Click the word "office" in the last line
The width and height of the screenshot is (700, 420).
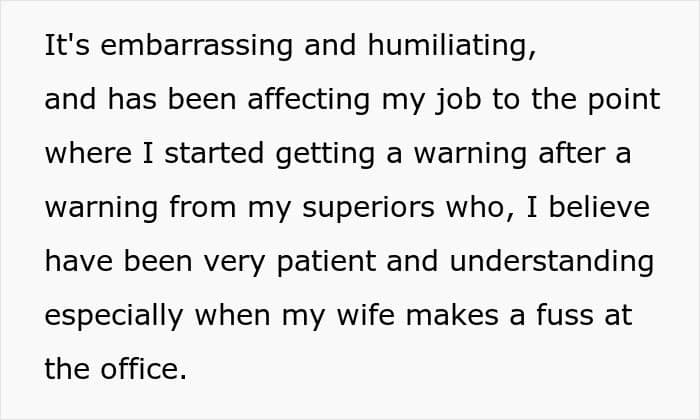click(143, 369)
